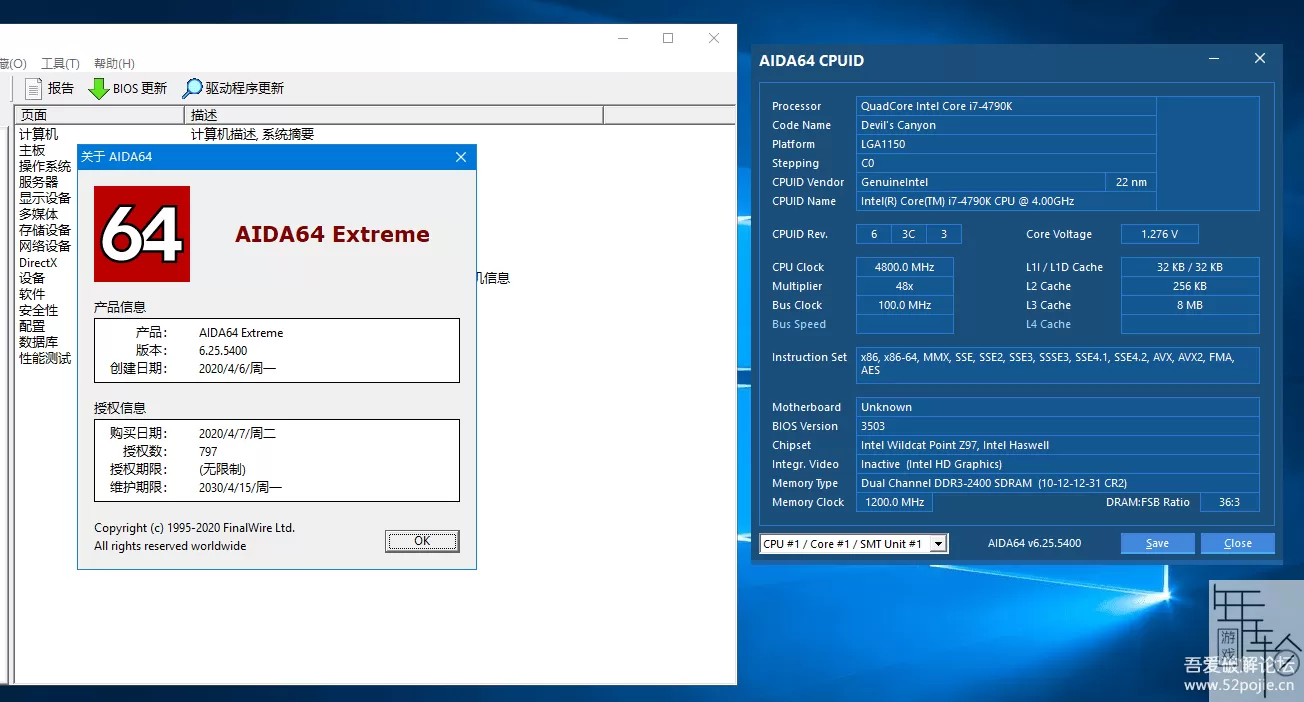Click the L1 cache value "32 KB / 32 KB"
1304x702 pixels.
[x=1190, y=267]
